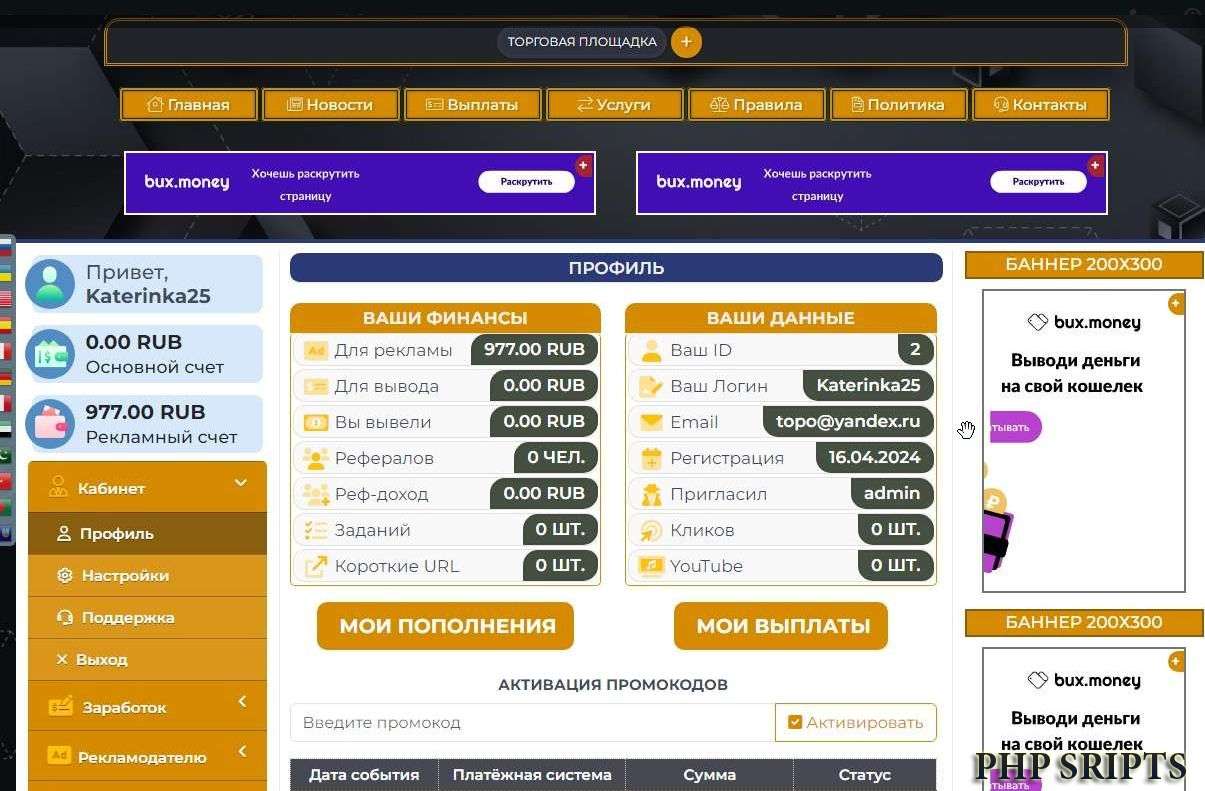Click the advertising account wallet icon

(x=50, y=424)
